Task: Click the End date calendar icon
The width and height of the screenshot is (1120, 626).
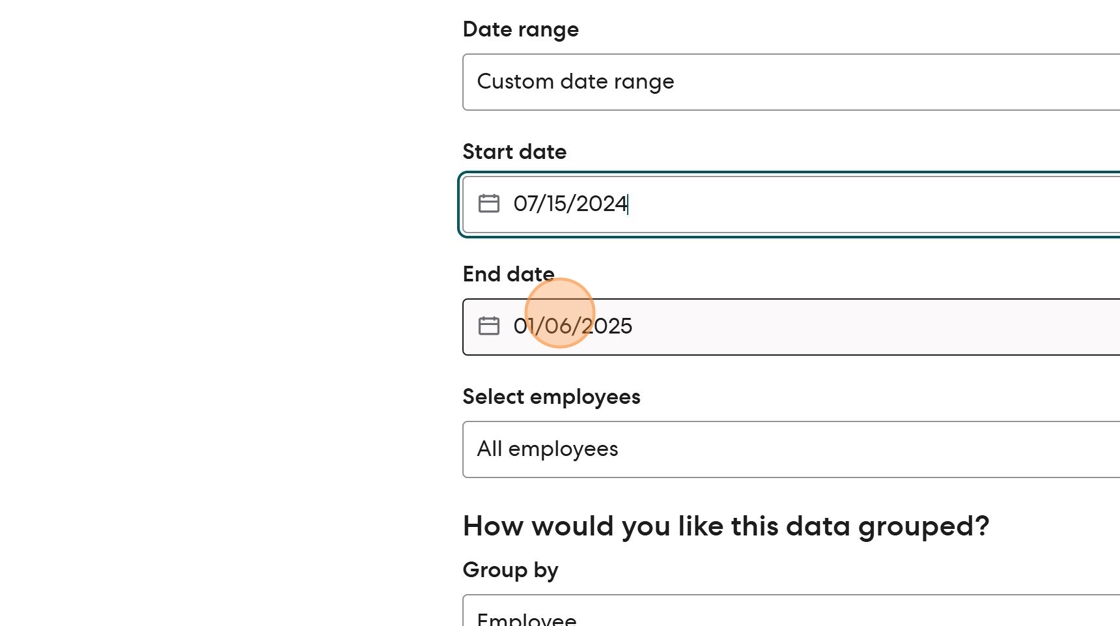Action: (x=488, y=326)
